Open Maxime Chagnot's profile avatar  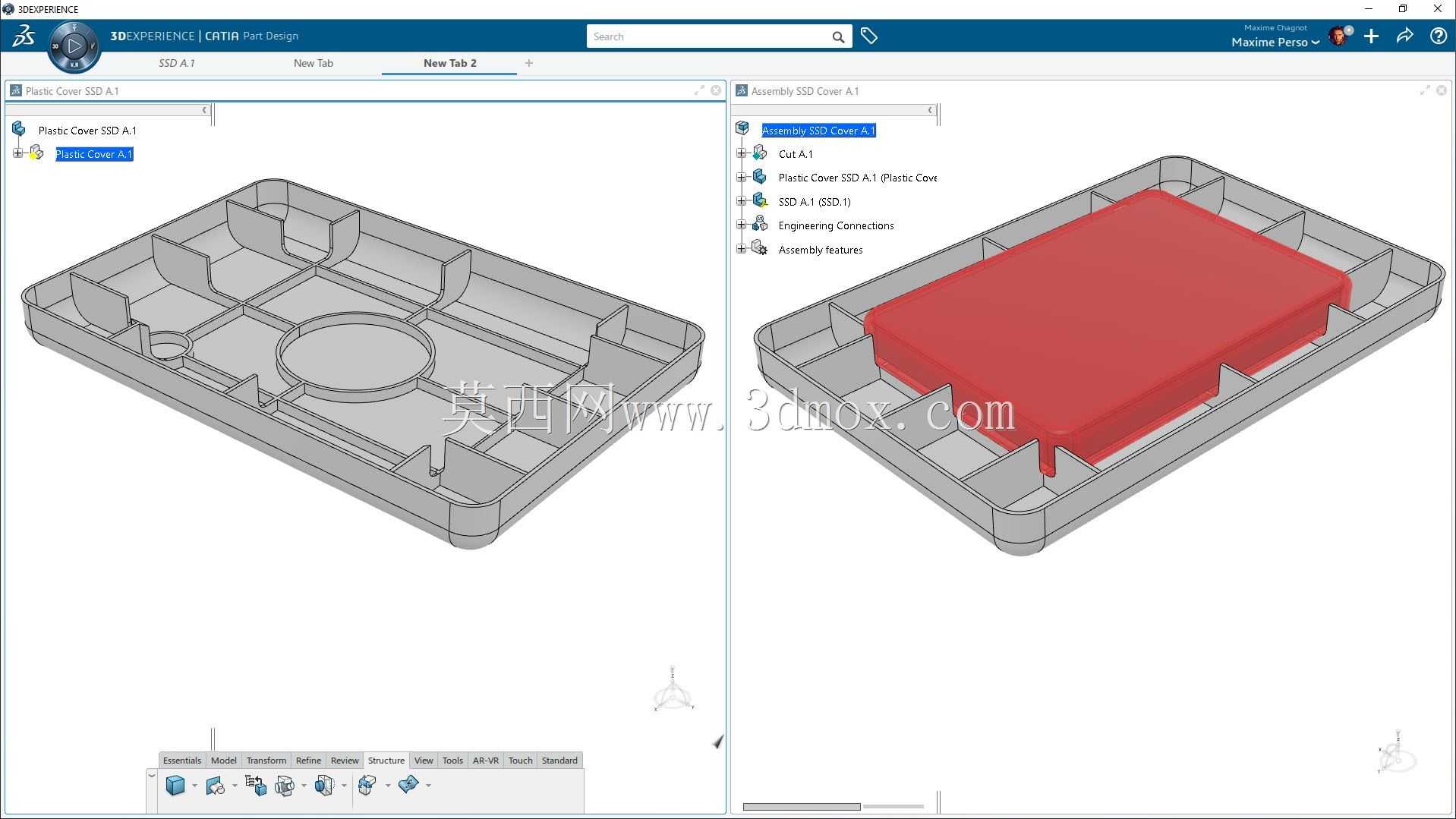1340,36
